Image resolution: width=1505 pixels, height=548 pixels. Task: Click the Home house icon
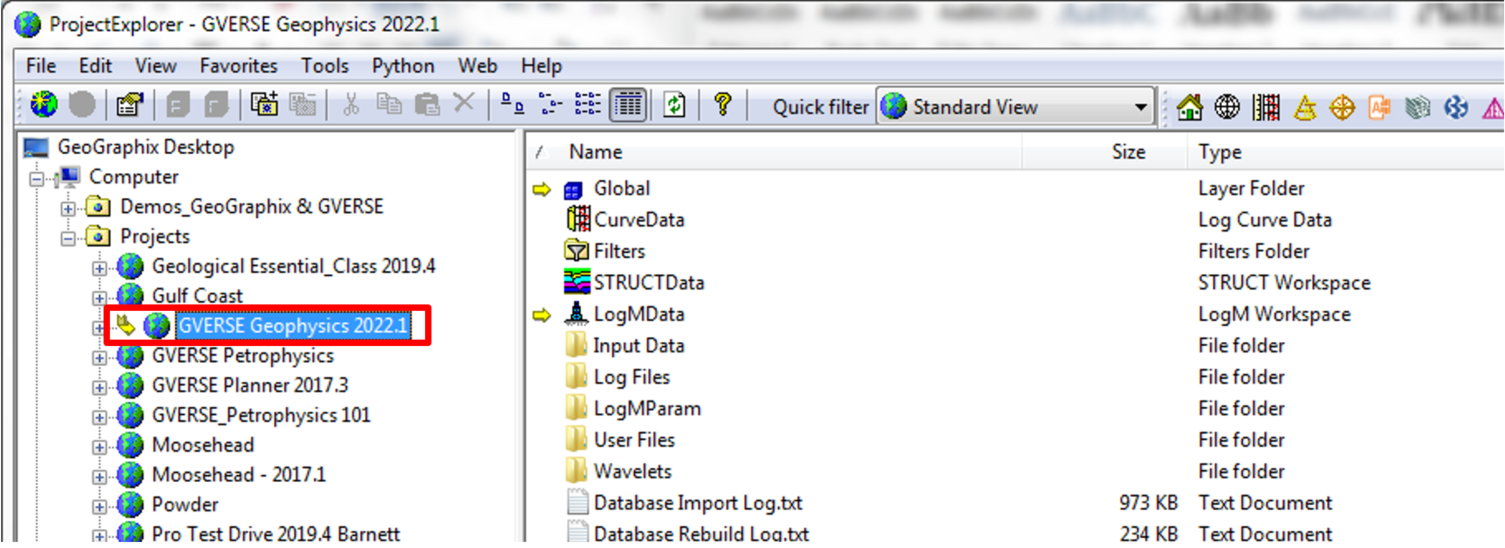click(1189, 107)
